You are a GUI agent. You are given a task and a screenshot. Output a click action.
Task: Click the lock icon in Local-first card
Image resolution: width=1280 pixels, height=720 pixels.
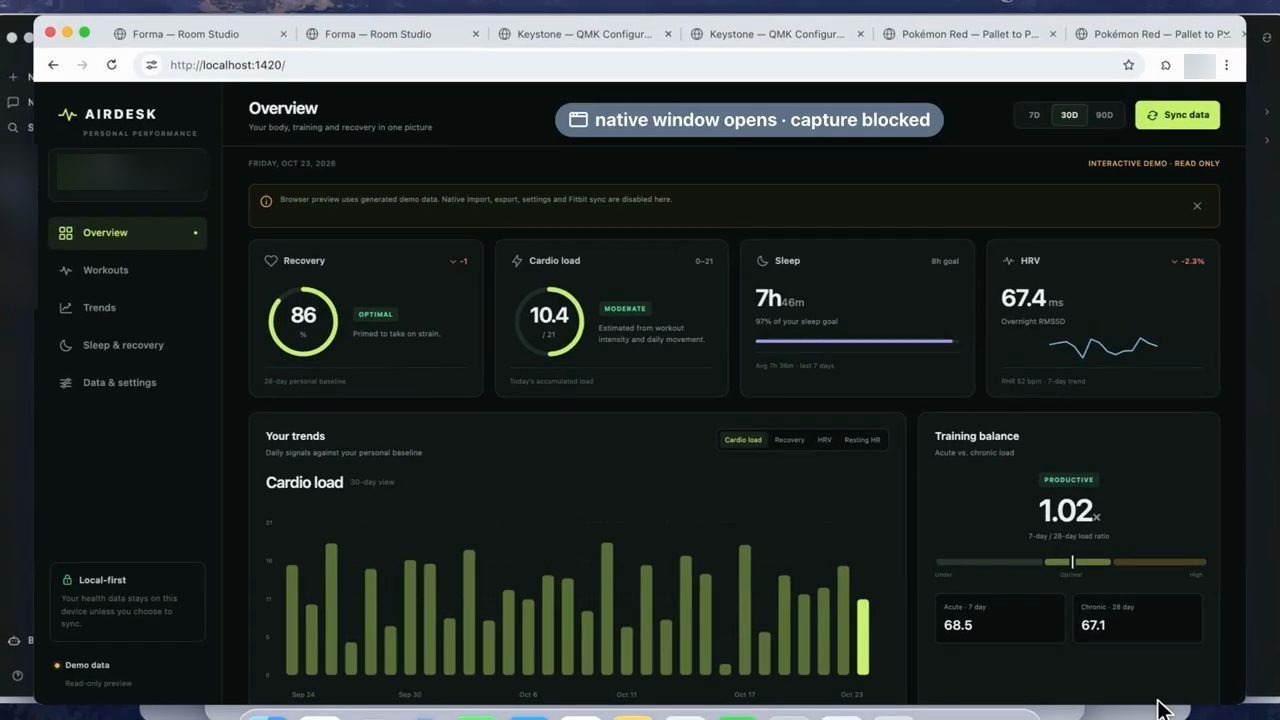68,580
